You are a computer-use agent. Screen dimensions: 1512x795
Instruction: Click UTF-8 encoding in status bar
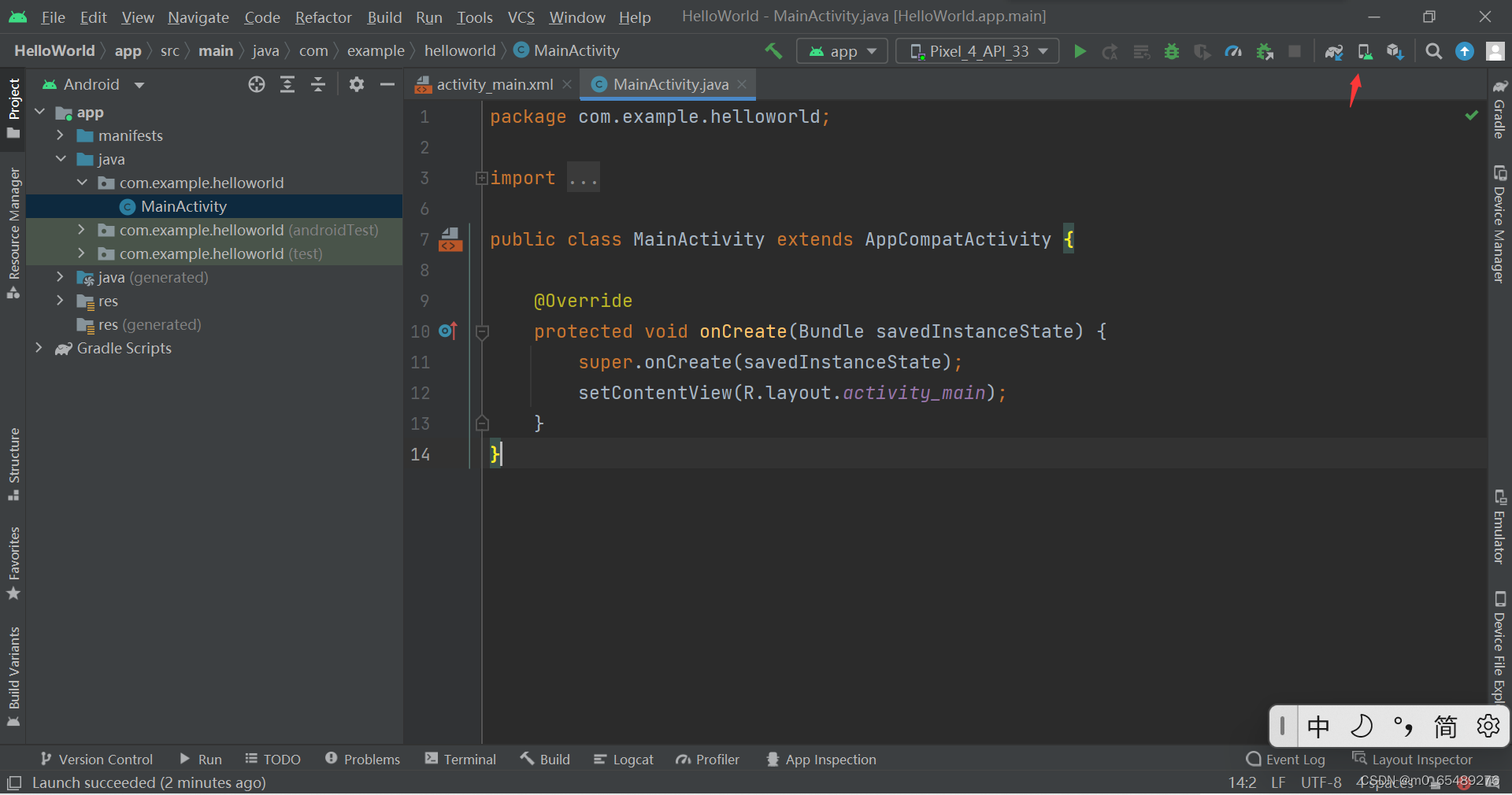(x=1321, y=782)
